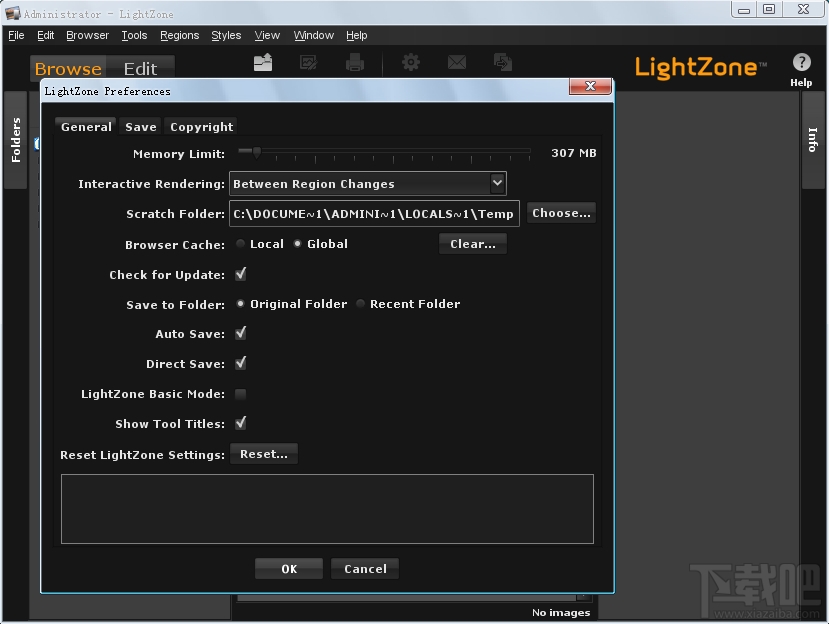Enable LightZone Basic Mode
The width and height of the screenshot is (829, 624).
[240, 394]
